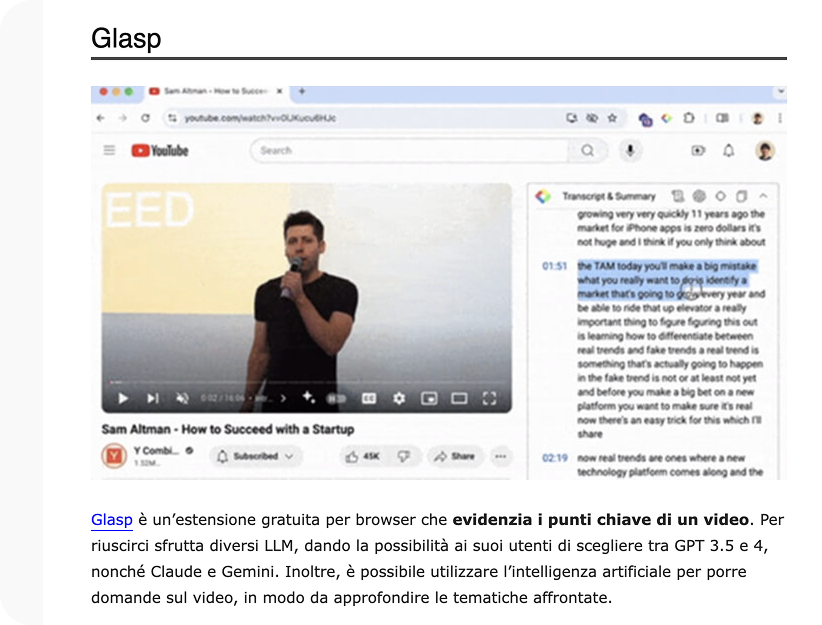
Task: Click the Glasp section heading
Action: click(126, 38)
